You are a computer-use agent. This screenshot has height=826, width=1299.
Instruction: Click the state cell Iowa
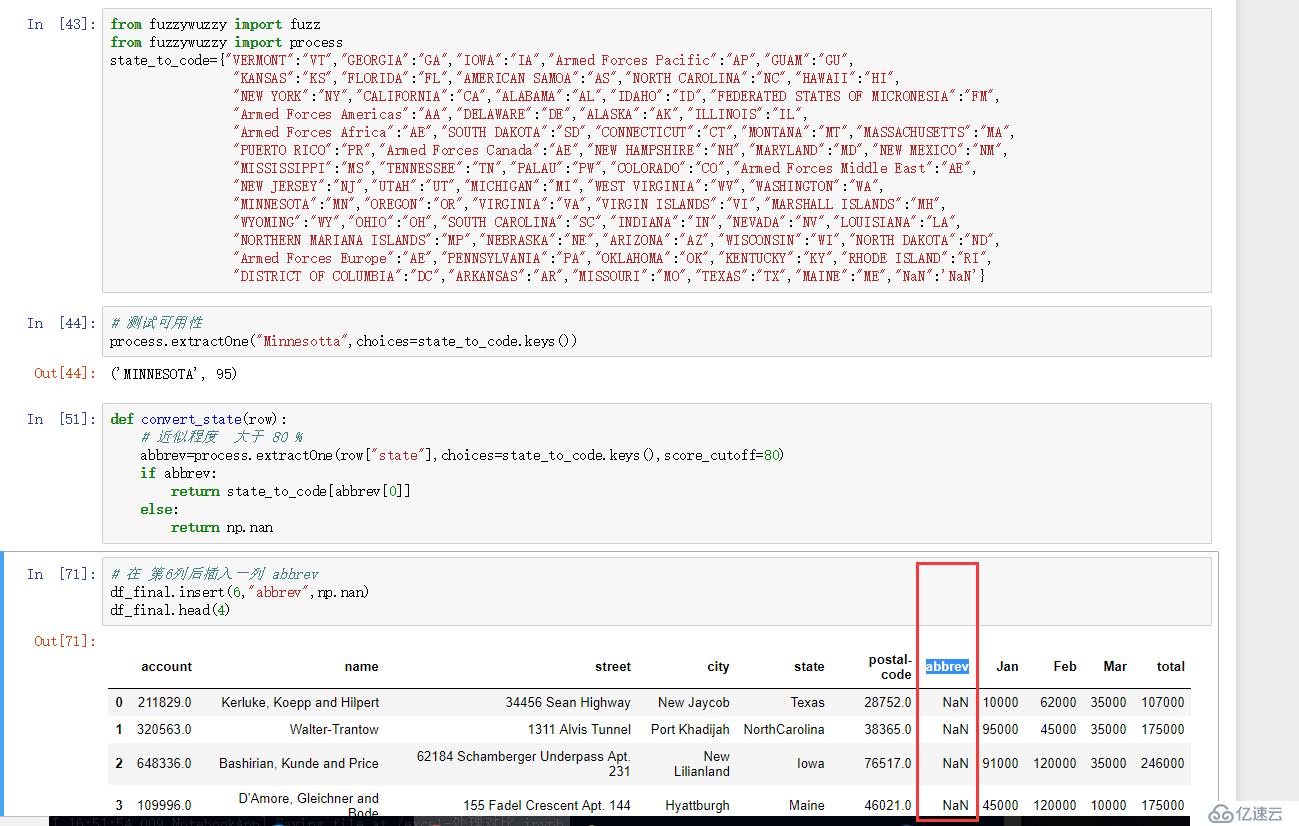811,763
